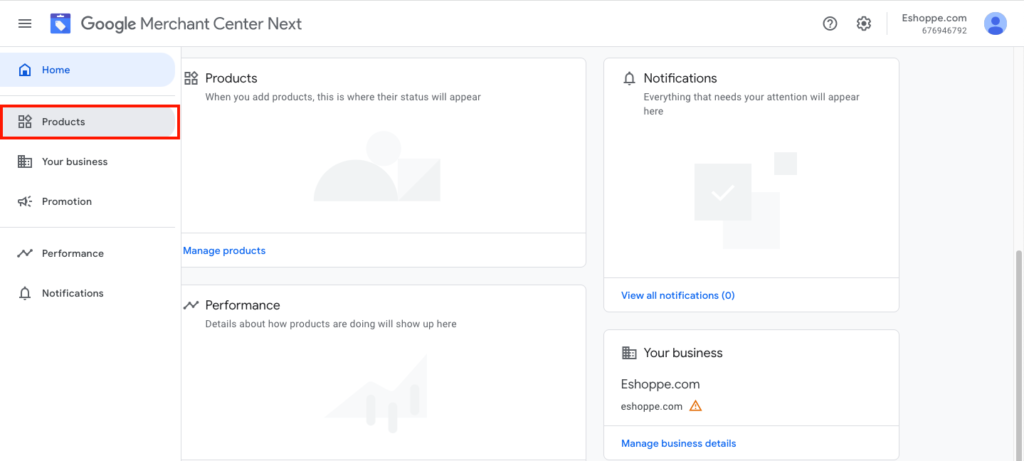
Task: Open the Help question mark icon
Action: pos(830,24)
